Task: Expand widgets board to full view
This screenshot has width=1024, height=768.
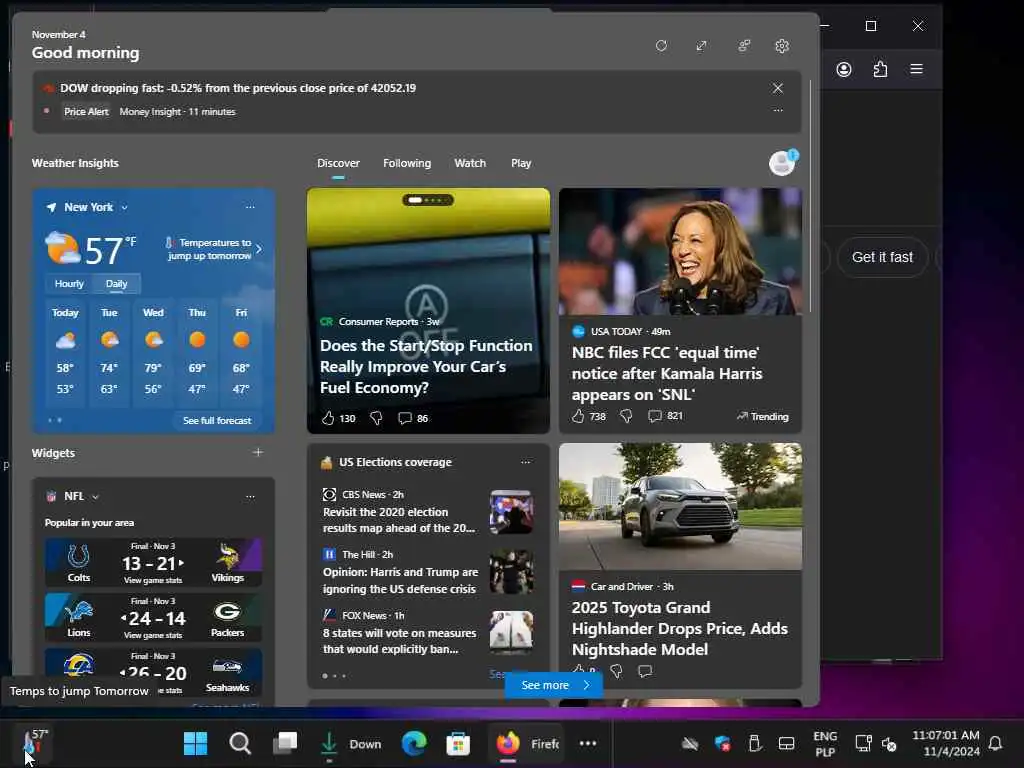Action: (701, 46)
